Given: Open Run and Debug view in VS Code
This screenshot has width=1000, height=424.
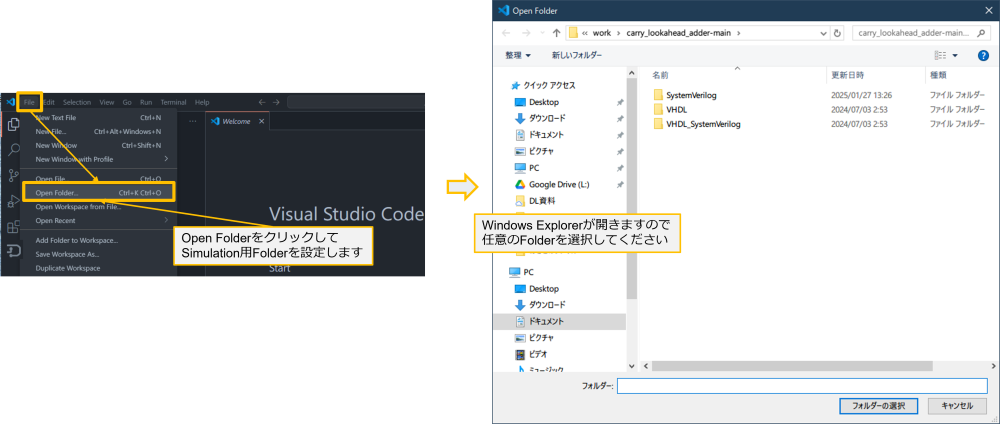Looking at the screenshot, I should tap(13, 201).
